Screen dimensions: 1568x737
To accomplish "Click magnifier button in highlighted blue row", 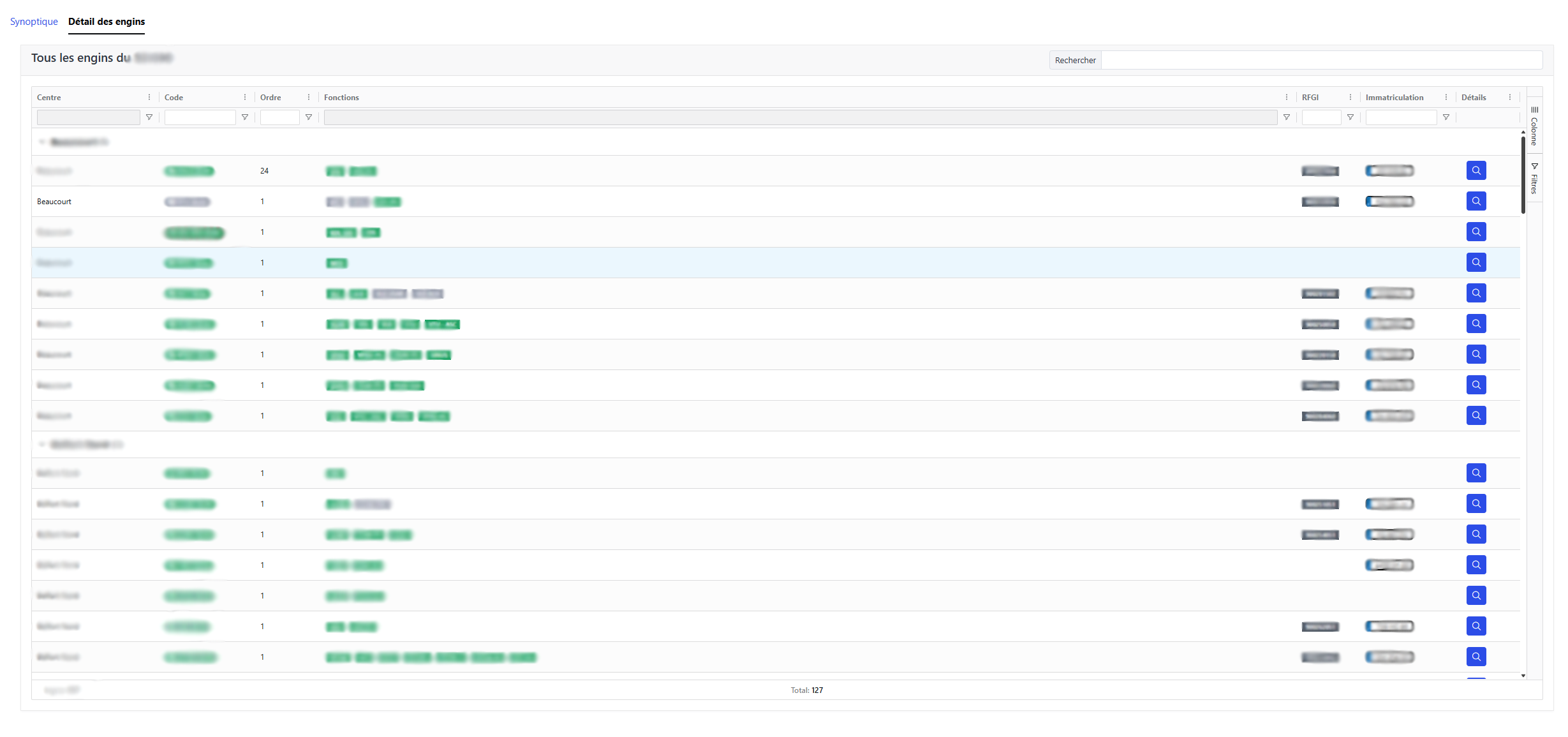I will coord(1476,263).
